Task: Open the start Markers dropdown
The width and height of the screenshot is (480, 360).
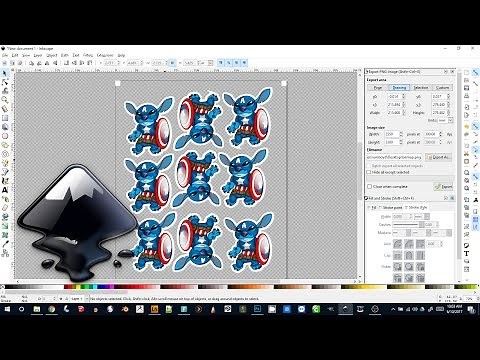Action: click(402, 233)
